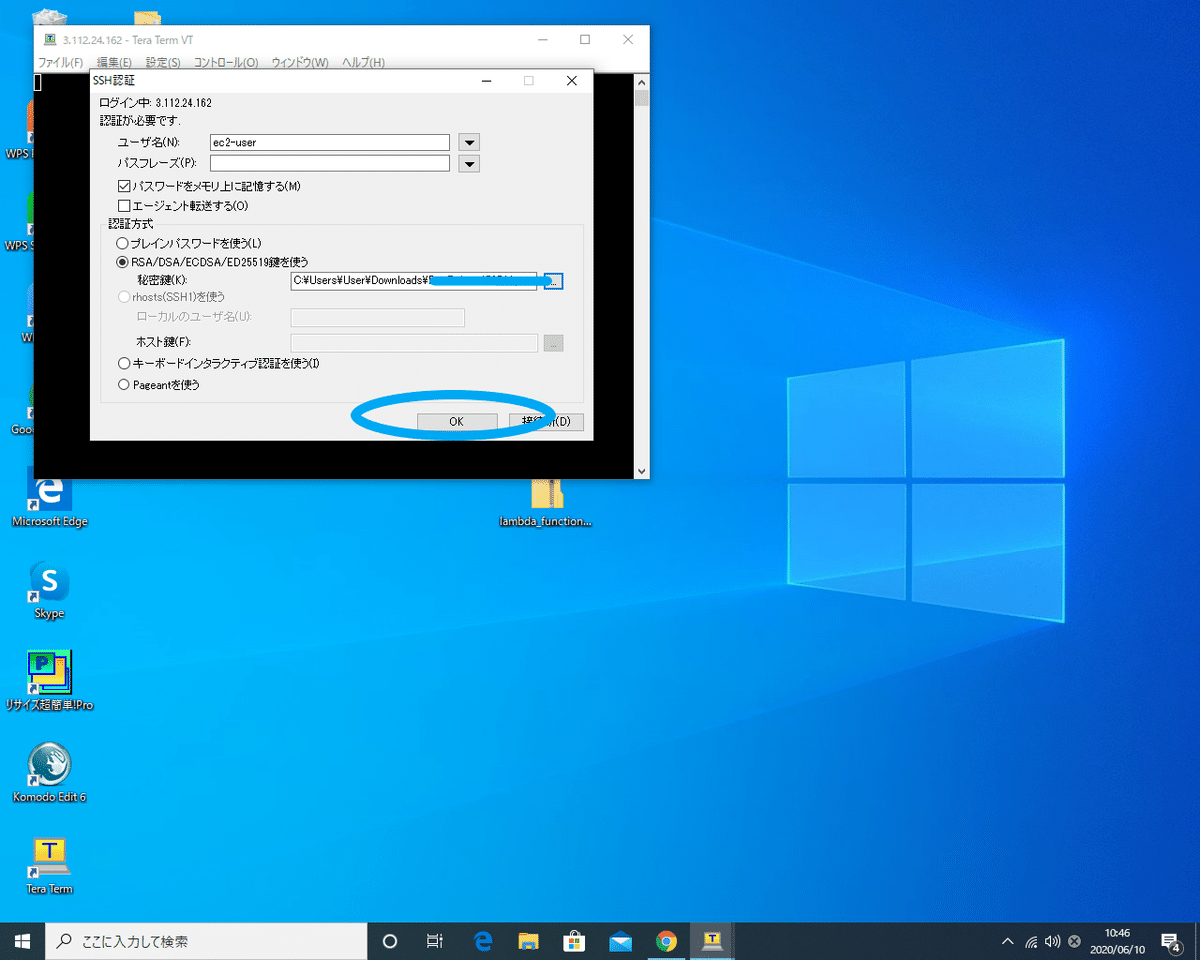Click OK in the SSH認証 dialog
This screenshot has width=1200, height=960.
pos(456,422)
